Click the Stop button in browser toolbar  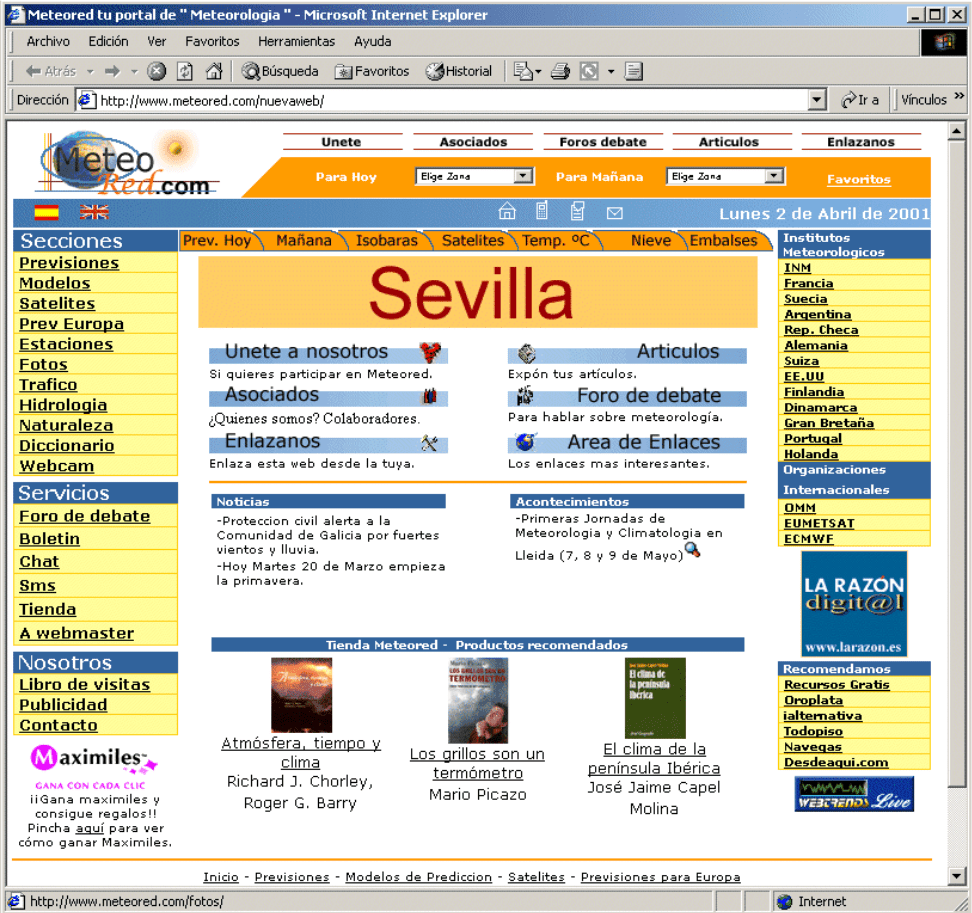click(x=157, y=72)
